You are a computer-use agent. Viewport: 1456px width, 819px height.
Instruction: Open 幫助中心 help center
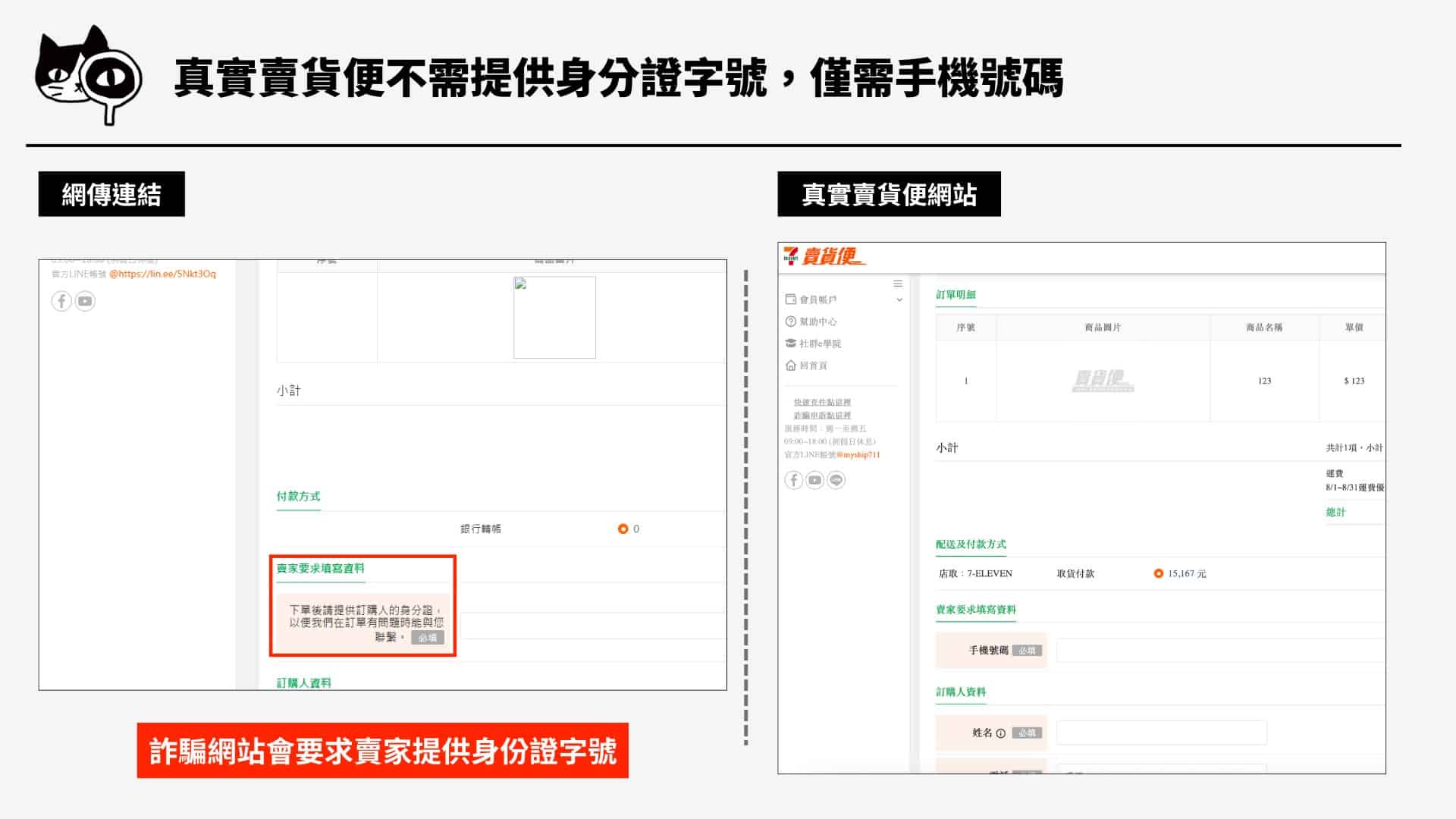(x=811, y=322)
